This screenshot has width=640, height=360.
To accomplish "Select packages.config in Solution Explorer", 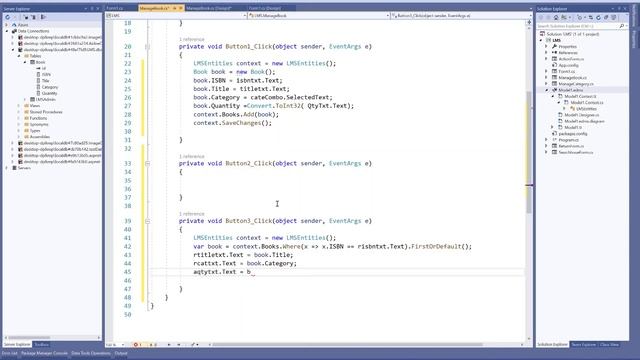I will tap(573, 133).
